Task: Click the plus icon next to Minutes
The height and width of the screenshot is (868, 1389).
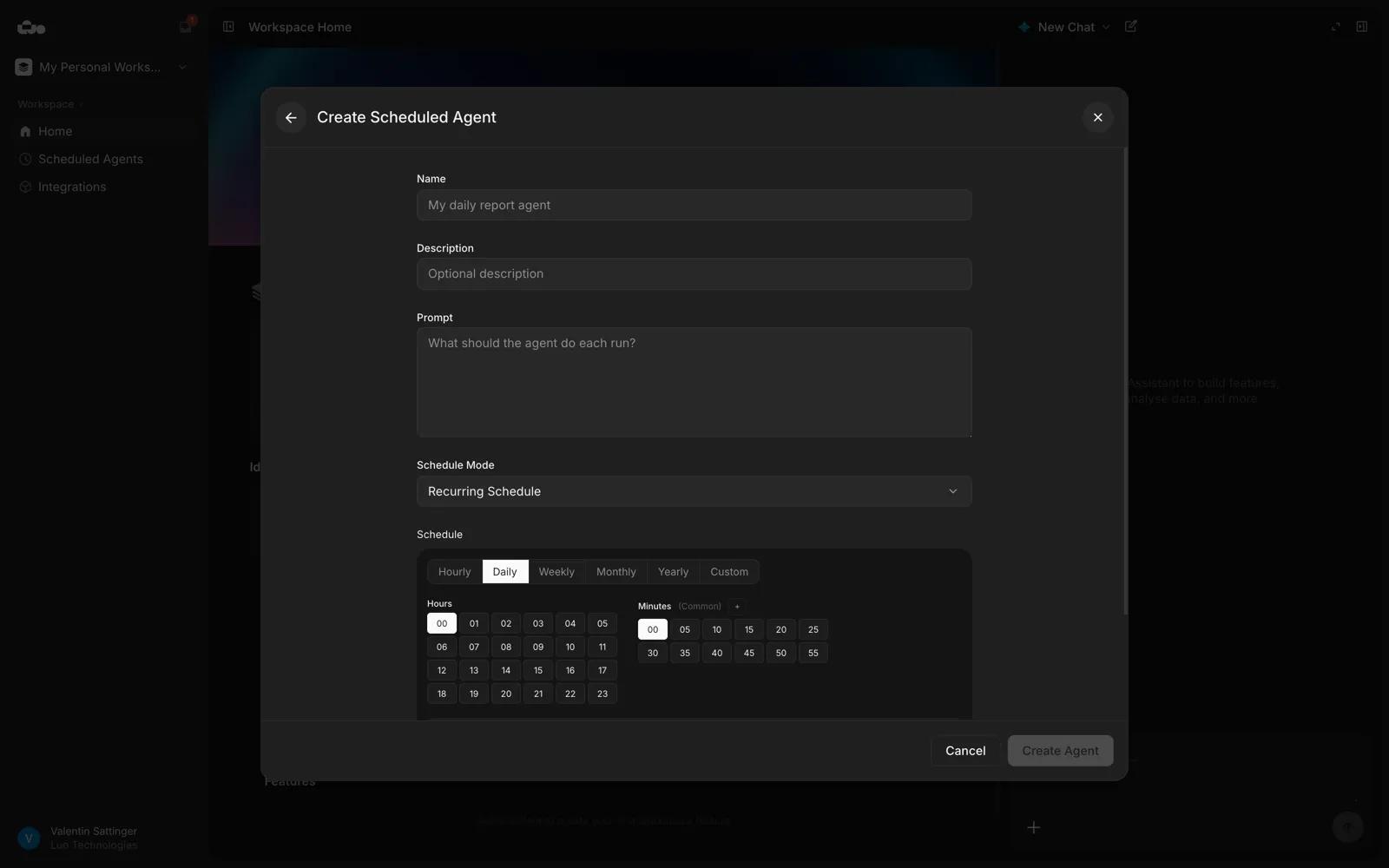Action: [x=737, y=607]
